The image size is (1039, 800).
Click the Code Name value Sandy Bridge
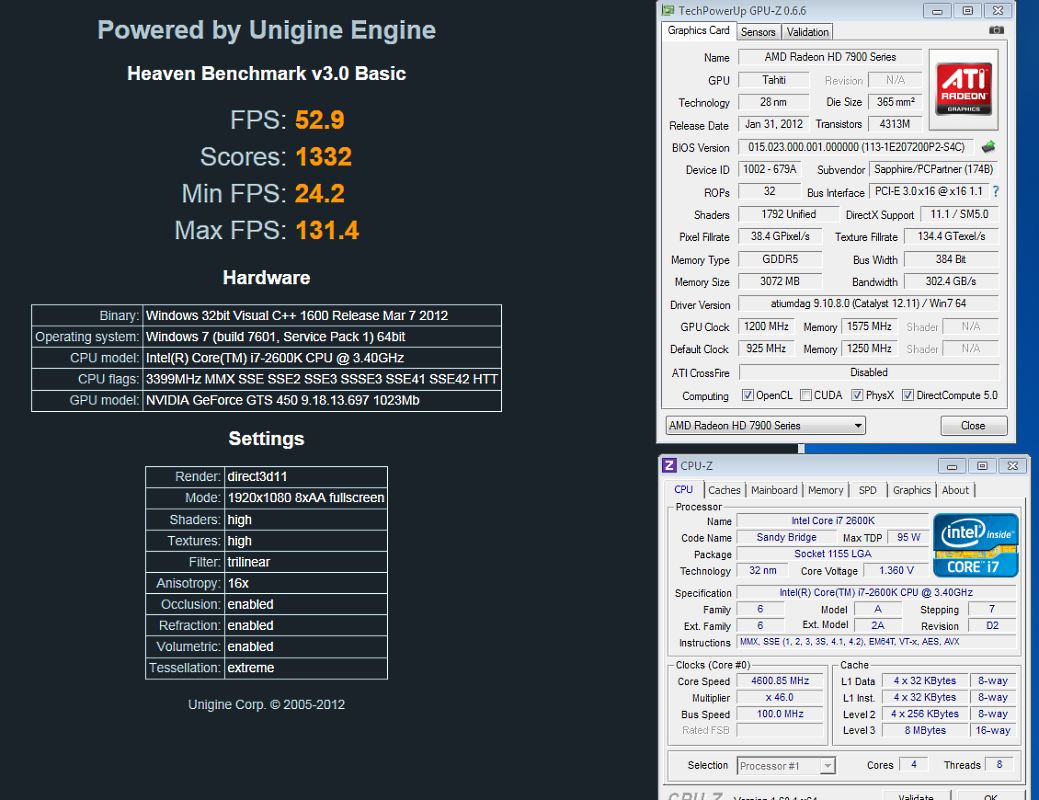click(x=786, y=538)
